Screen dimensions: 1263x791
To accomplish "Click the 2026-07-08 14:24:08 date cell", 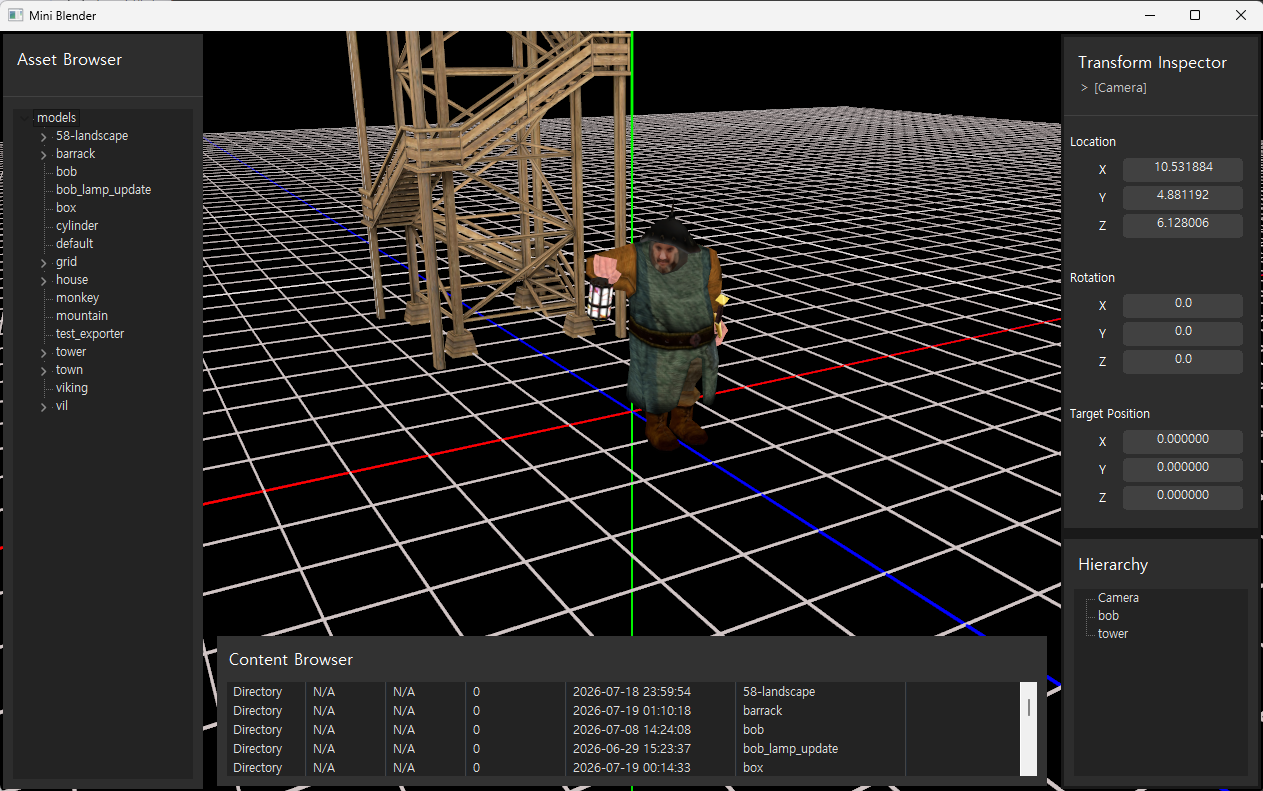I will click(x=631, y=730).
